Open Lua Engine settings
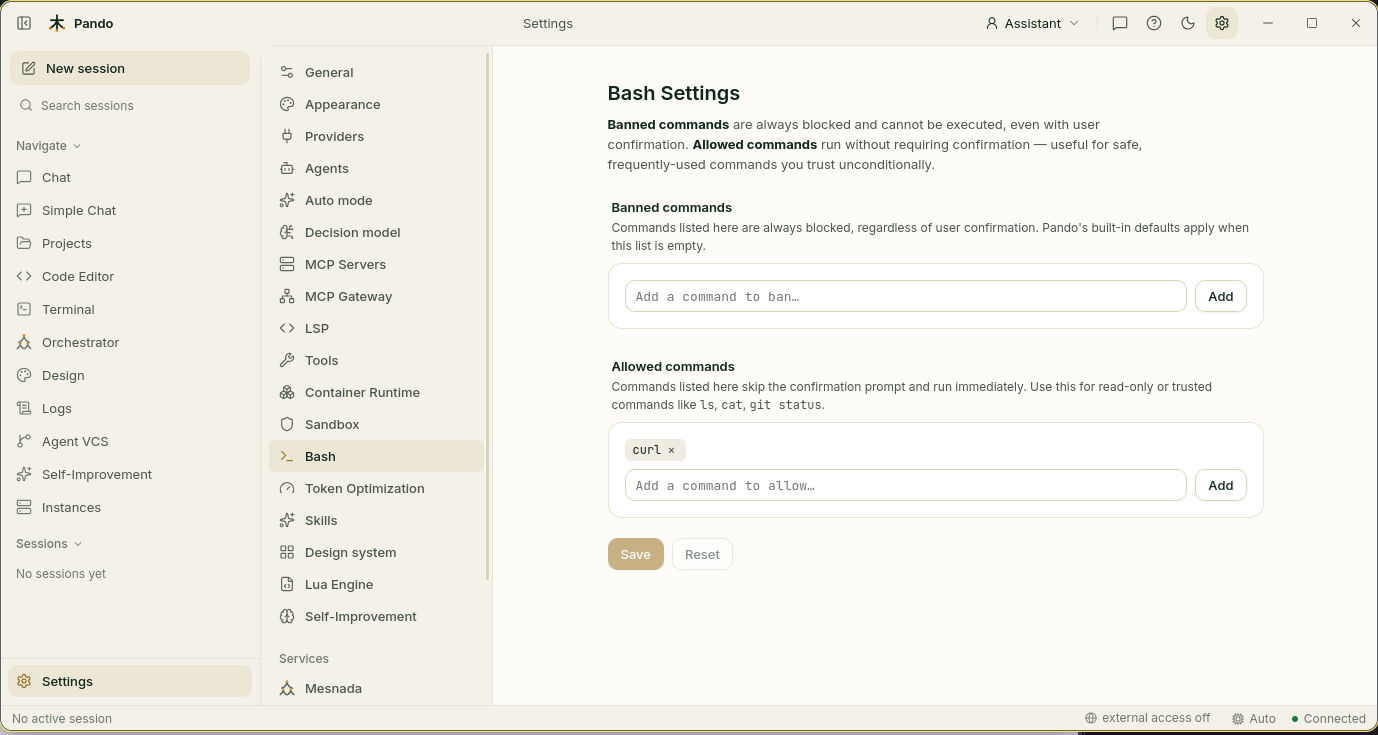 (x=376, y=584)
